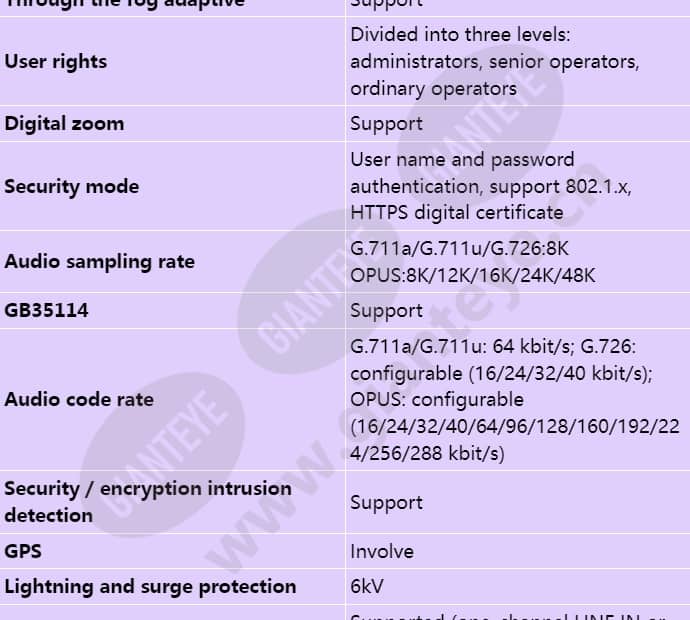Click the 'GB35114' row label

tap(46, 311)
